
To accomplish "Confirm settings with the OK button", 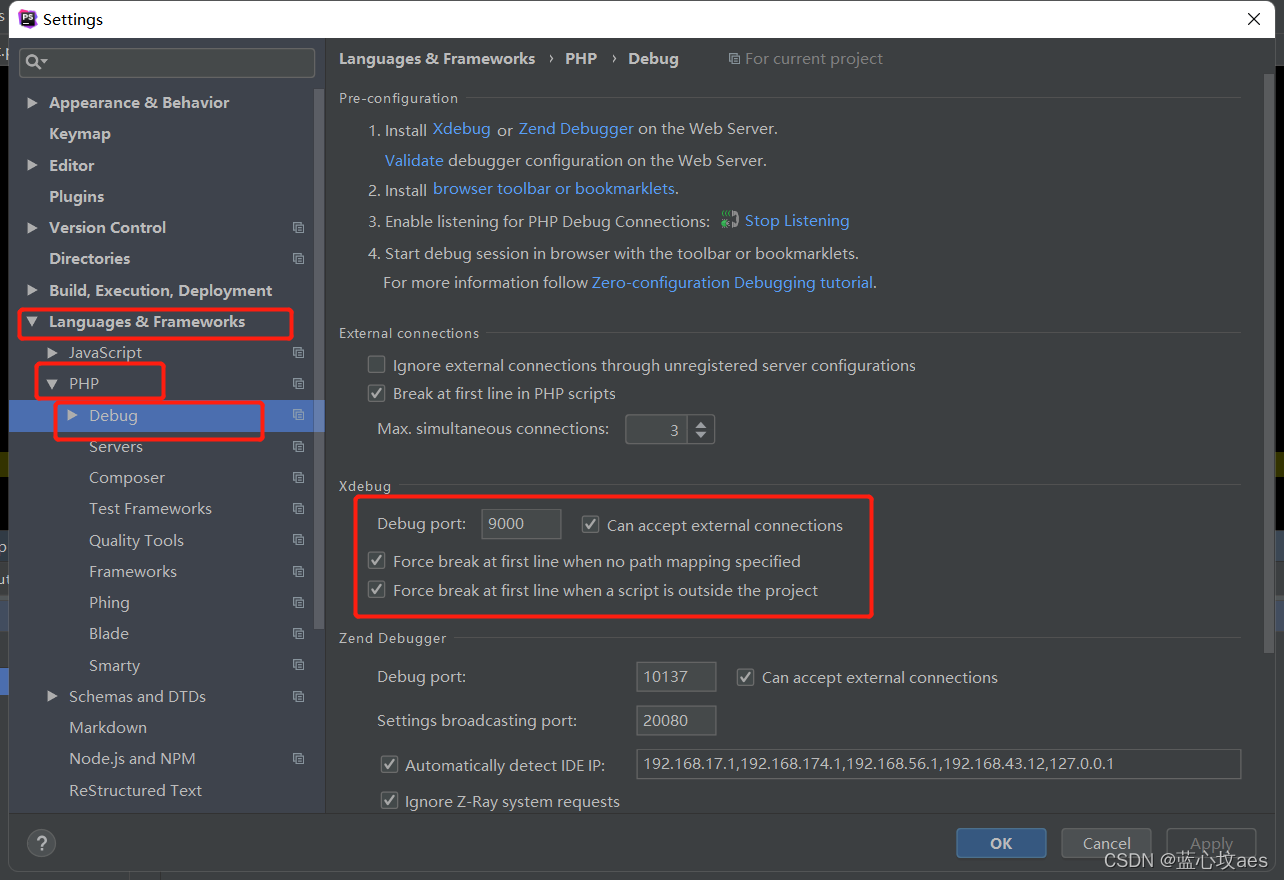I will 1001,843.
